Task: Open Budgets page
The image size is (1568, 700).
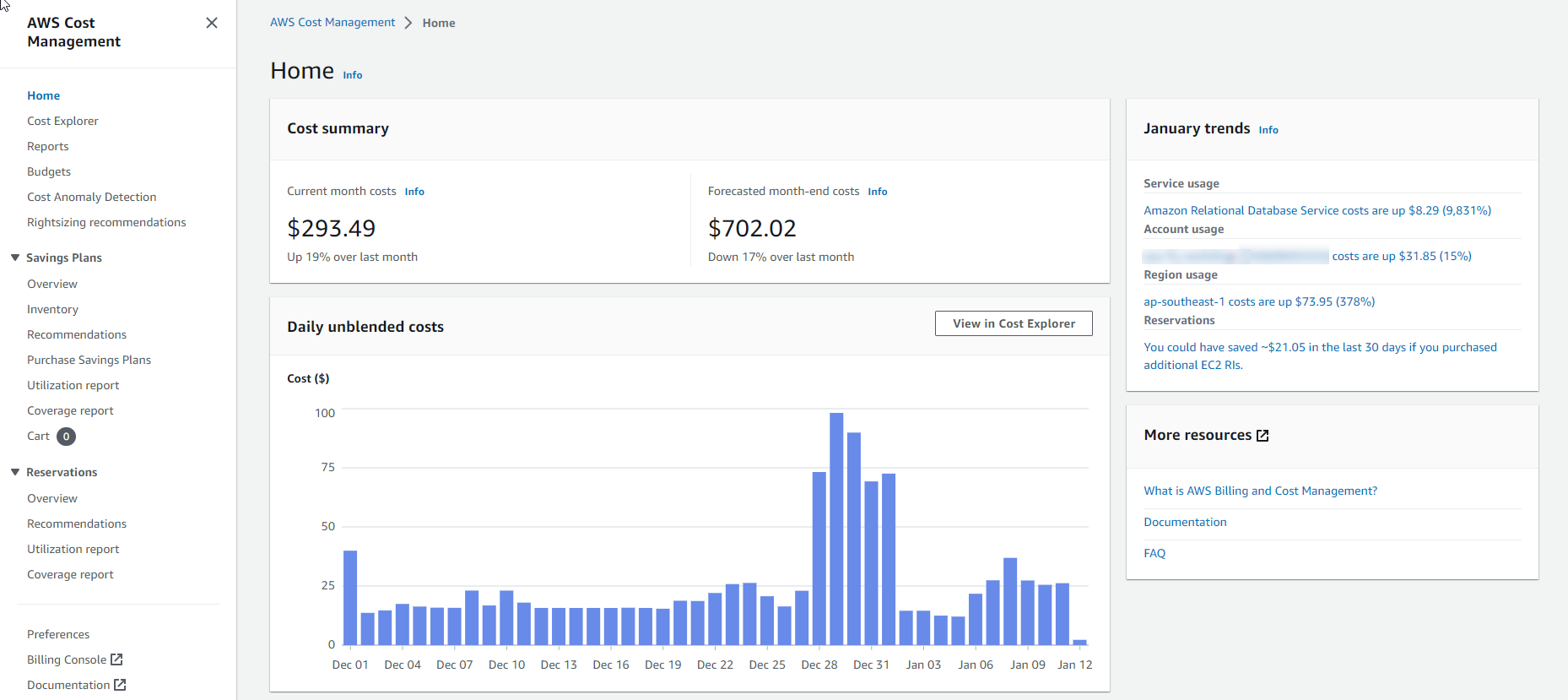Action: (x=49, y=171)
